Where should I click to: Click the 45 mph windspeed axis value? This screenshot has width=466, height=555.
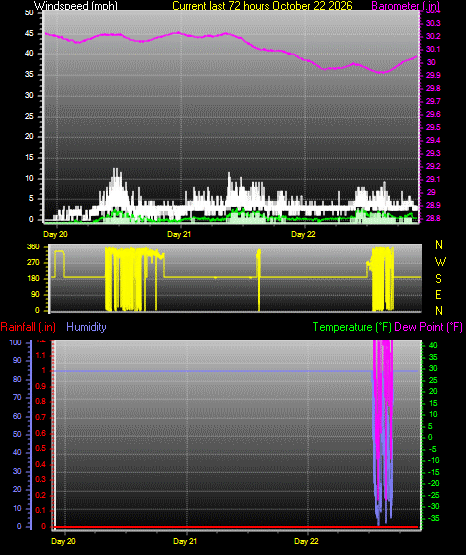pos(29,34)
